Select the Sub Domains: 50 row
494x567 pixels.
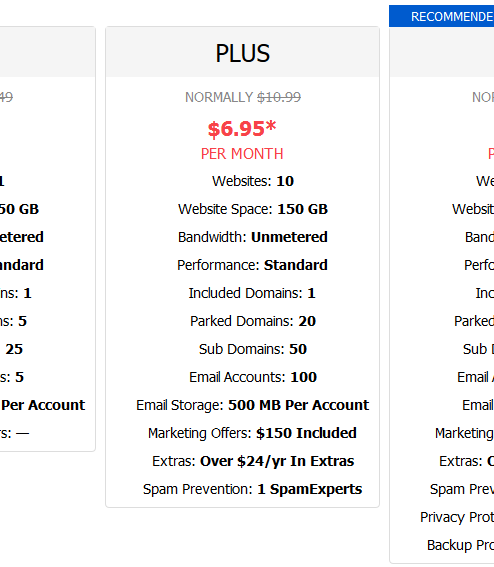(x=253, y=349)
